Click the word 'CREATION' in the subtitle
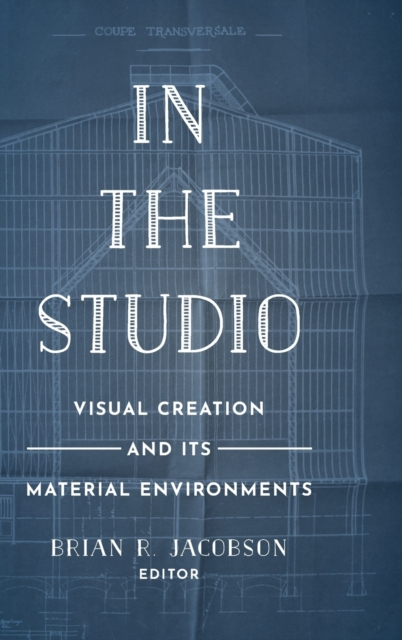 pos(211,409)
